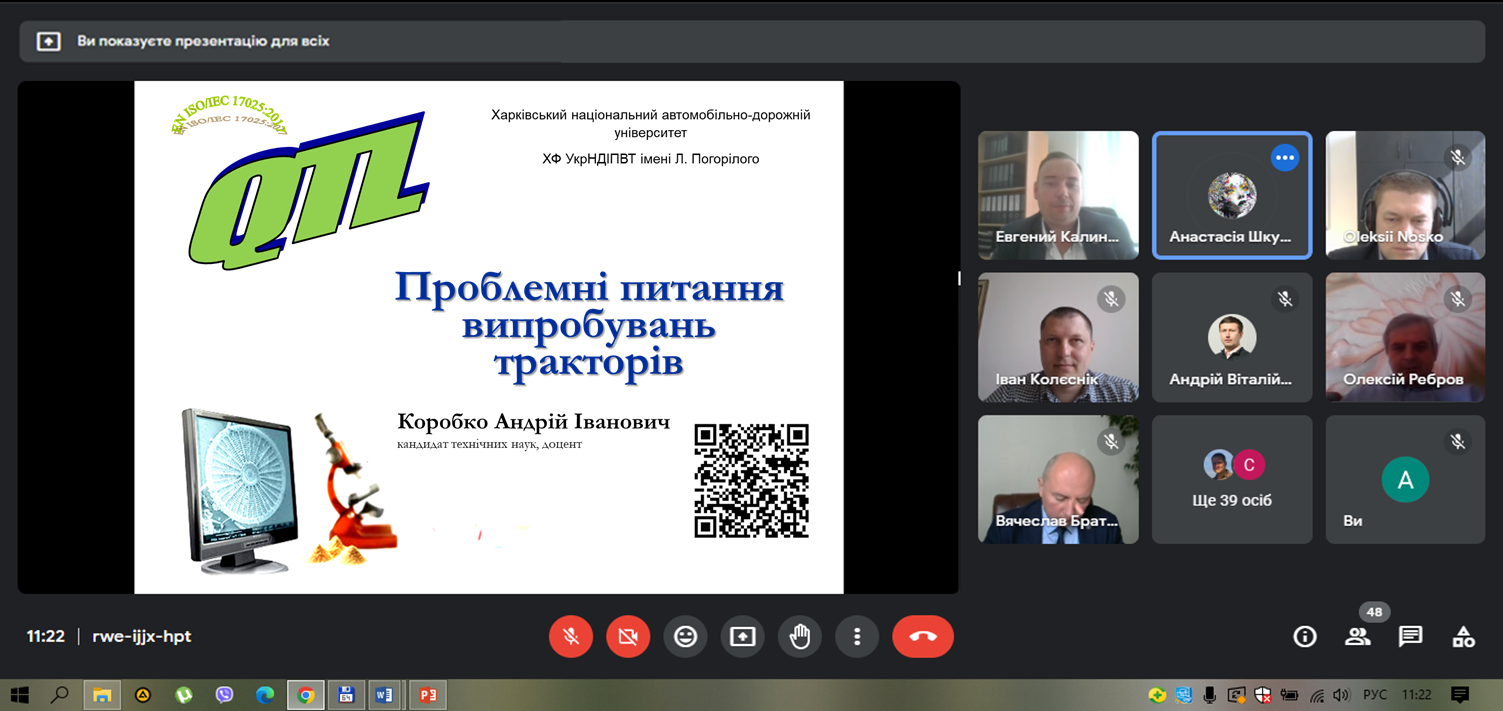The width and height of the screenshot is (1503, 711).
Task: Click the present screen button
Action: pyautogui.click(x=742, y=637)
